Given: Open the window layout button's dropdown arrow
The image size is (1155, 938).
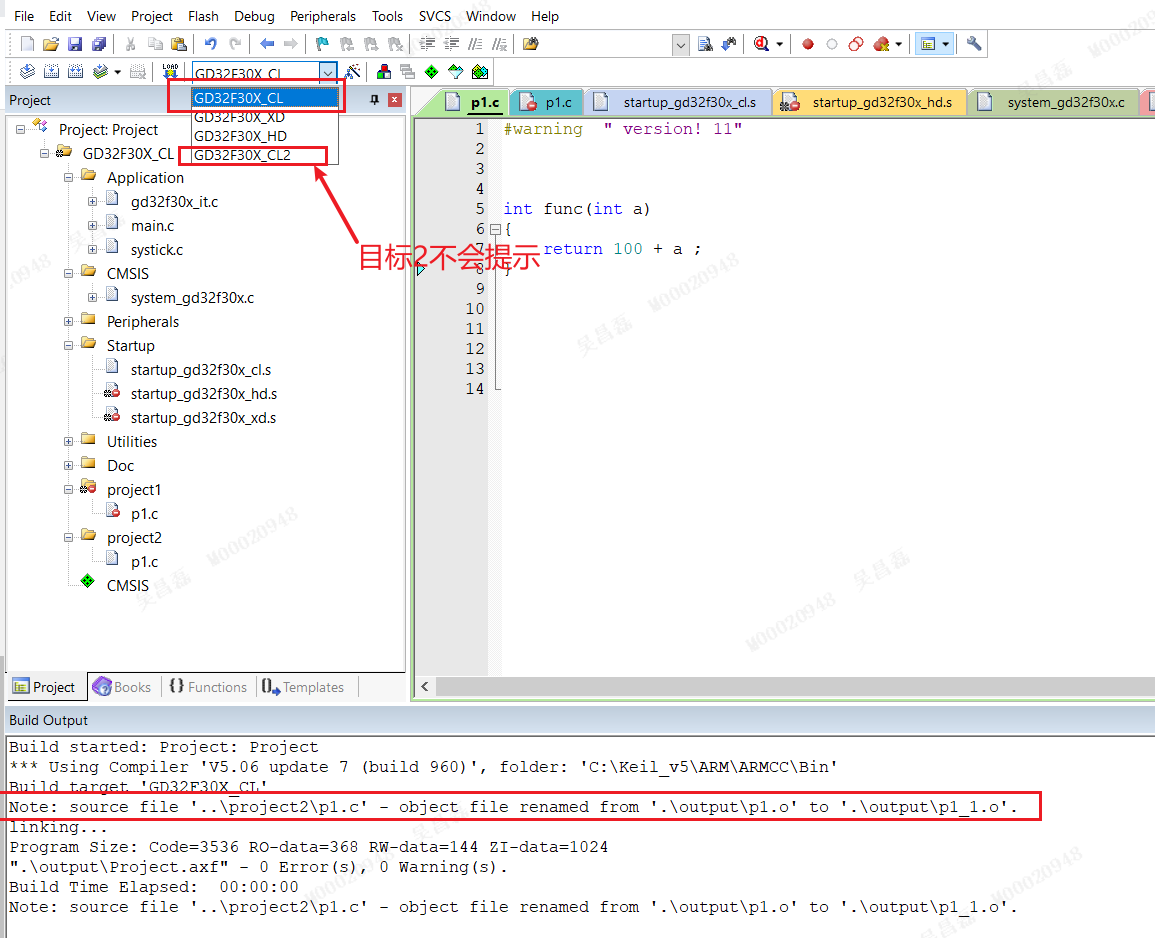Looking at the screenshot, I should 946,44.
